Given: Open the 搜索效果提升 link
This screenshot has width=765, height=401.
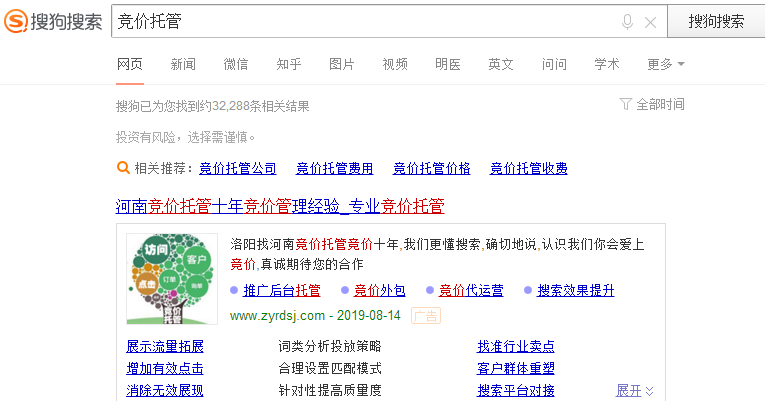Looking at the screenshot, I should point(576,290).
